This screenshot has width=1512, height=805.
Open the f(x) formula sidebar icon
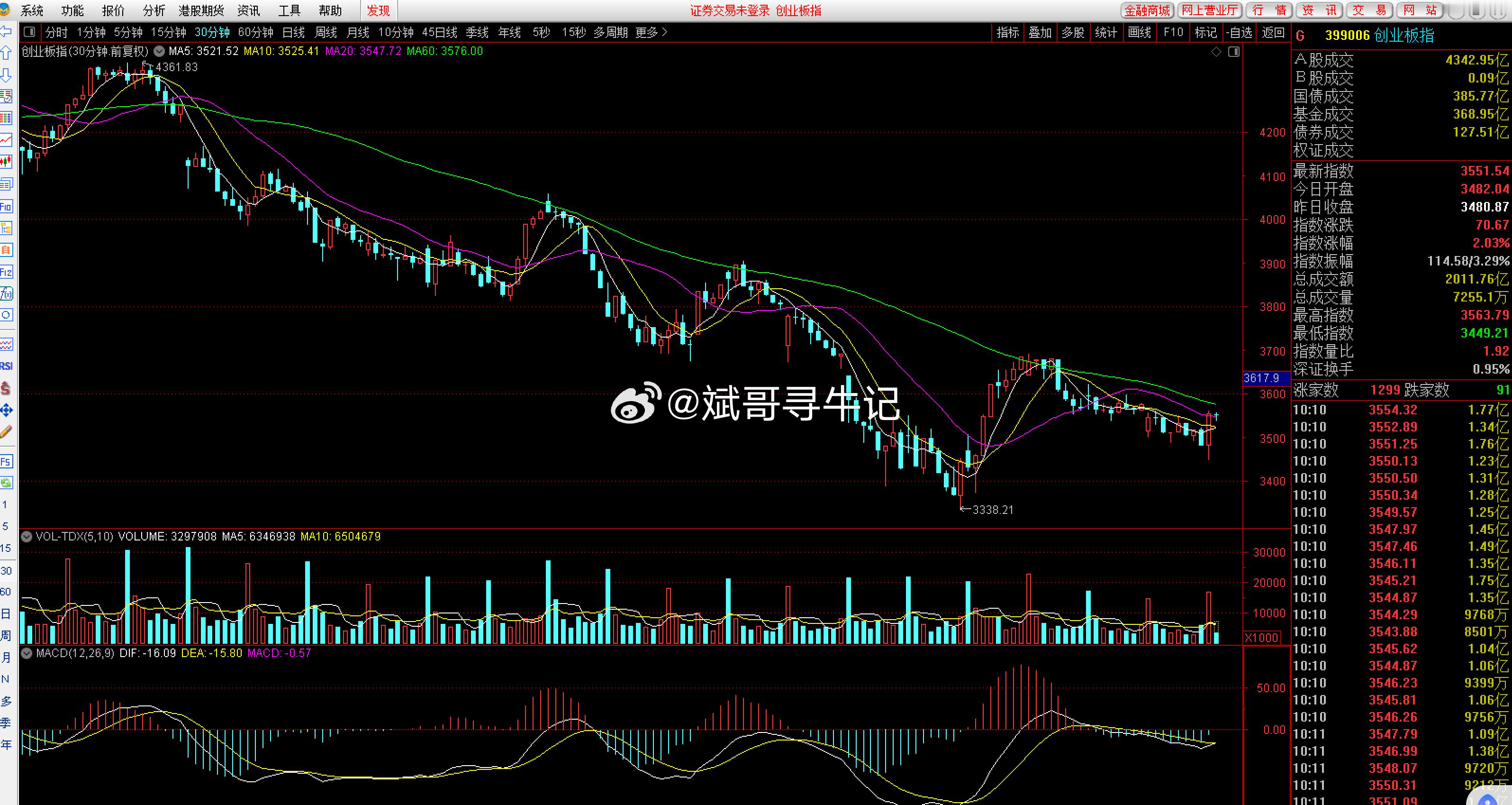[x=6, y=293]
